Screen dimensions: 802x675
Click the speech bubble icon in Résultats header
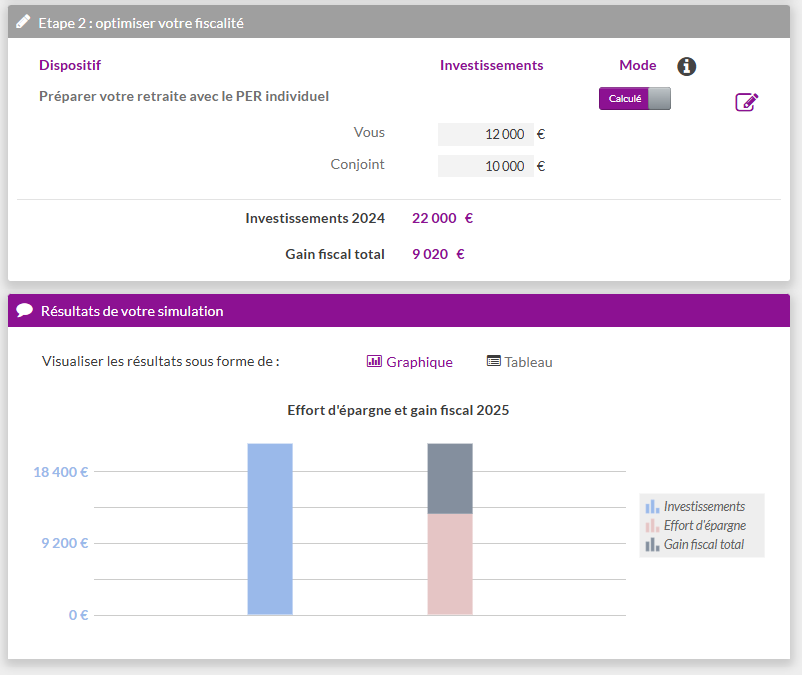click(25, 310)
